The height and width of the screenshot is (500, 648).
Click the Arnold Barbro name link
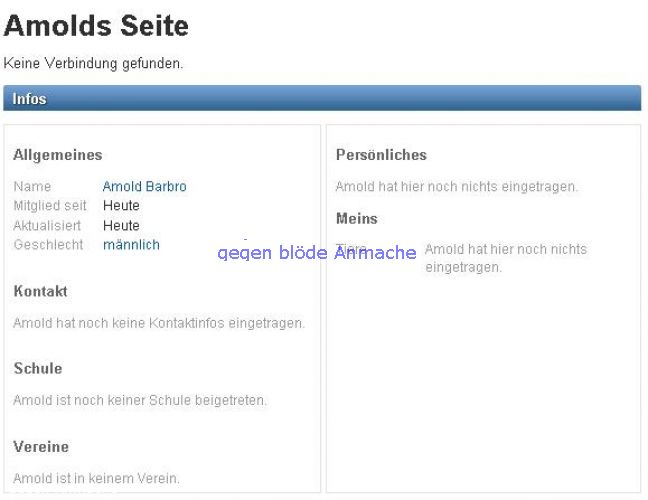(x=144, y=186)
